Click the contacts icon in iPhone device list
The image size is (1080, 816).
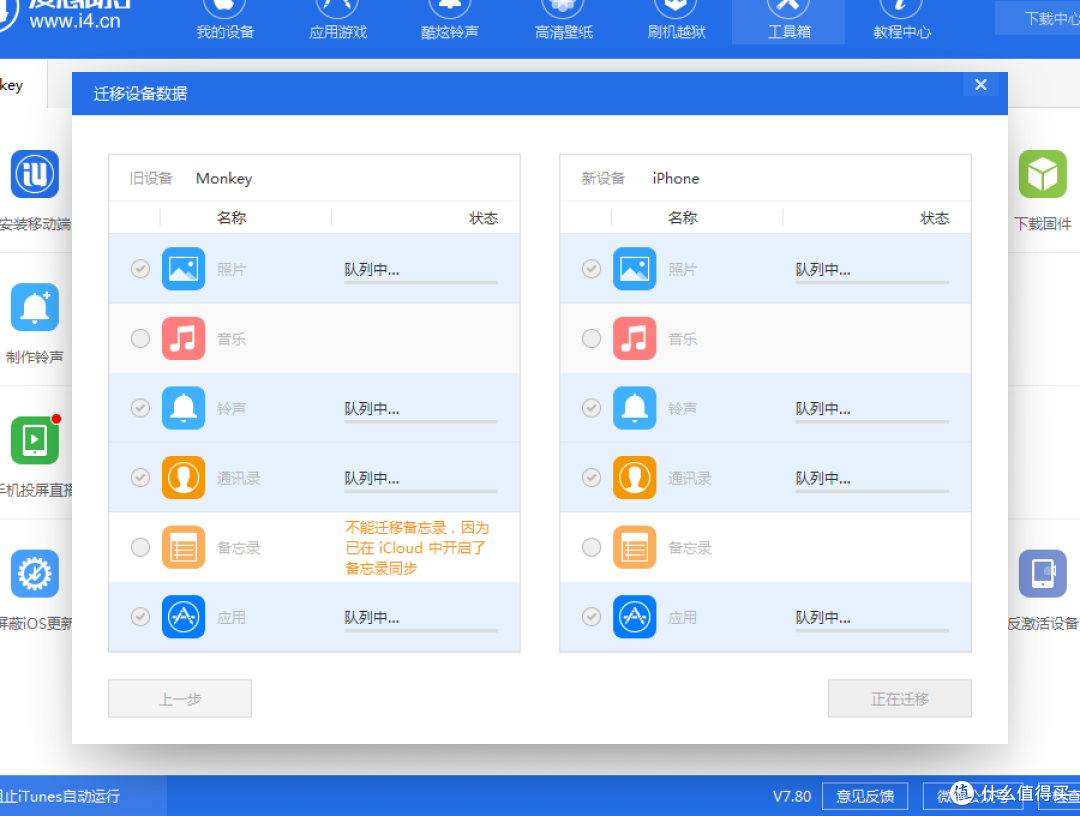[x=634, y=477]
